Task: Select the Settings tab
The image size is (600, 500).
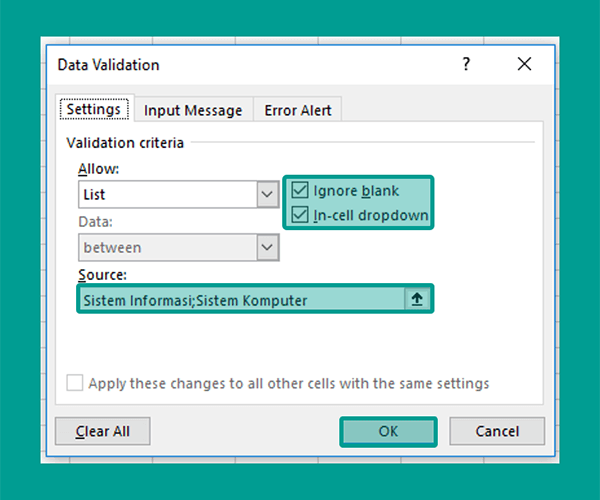Action: pyautogui.click(x=94, y=109)
